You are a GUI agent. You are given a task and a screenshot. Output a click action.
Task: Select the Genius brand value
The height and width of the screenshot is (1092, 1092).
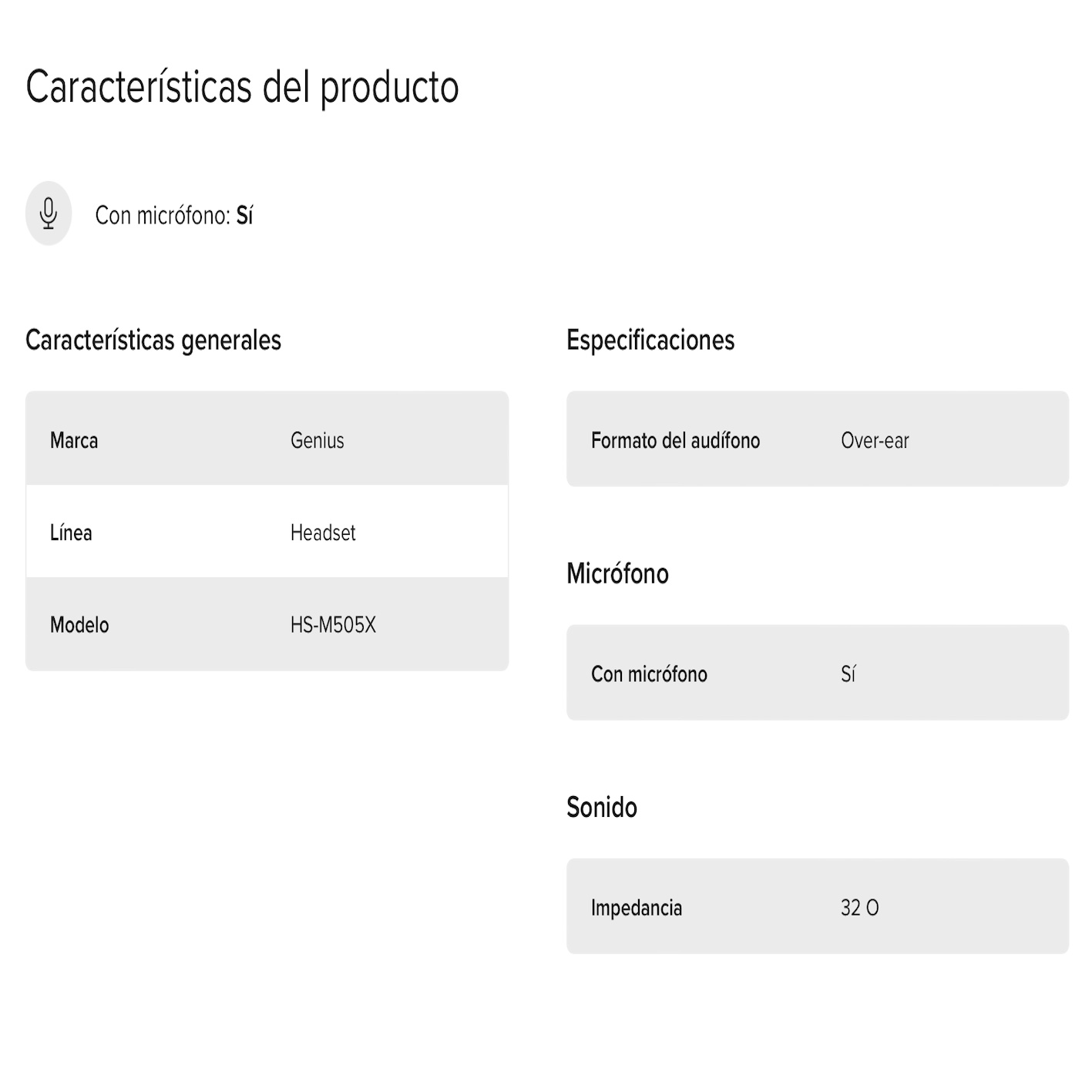tap(318, 440)
